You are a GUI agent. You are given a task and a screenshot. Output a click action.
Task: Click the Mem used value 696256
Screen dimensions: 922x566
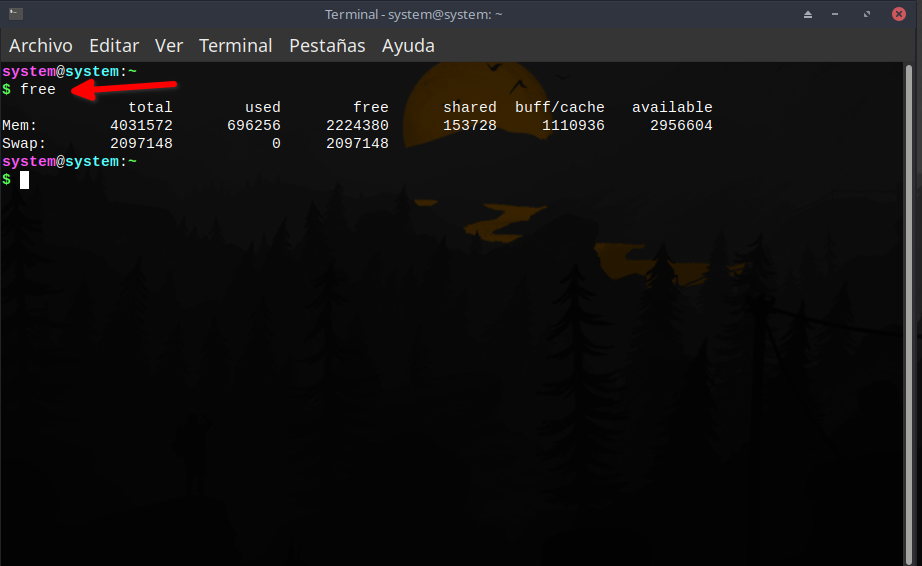[x=254, y=125]
